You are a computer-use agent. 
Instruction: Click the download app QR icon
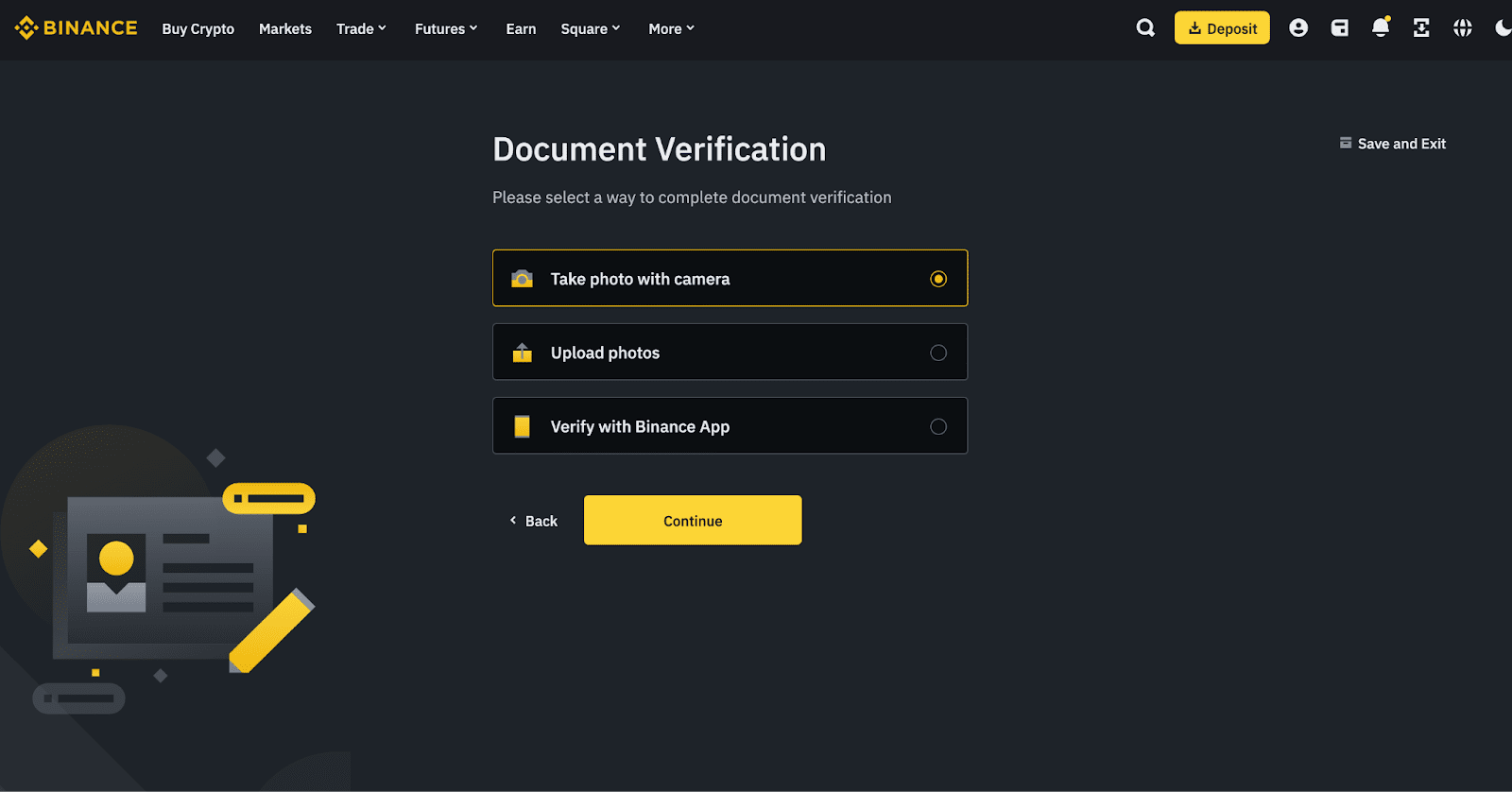[1421, 28]
